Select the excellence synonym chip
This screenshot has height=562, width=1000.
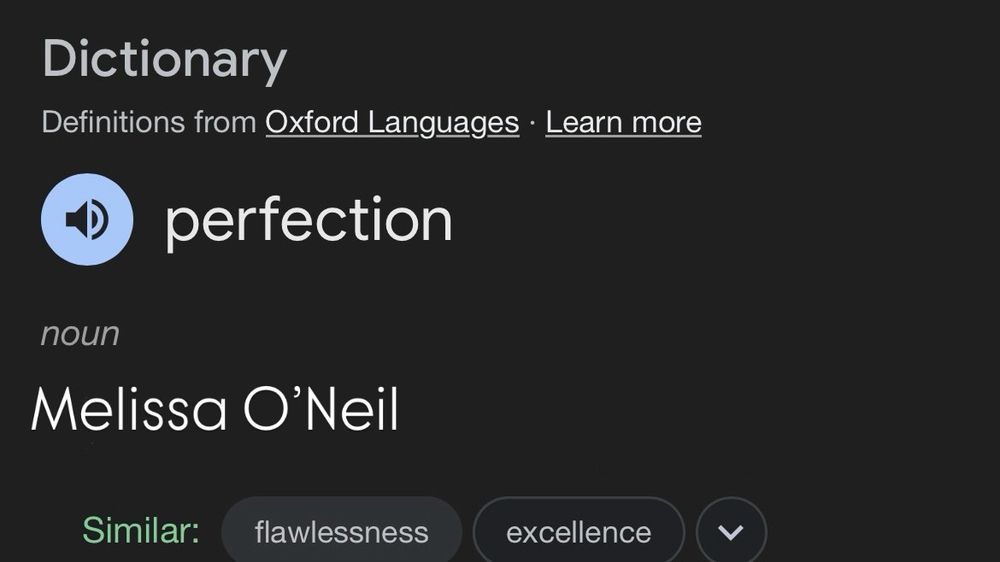(578, 531)
